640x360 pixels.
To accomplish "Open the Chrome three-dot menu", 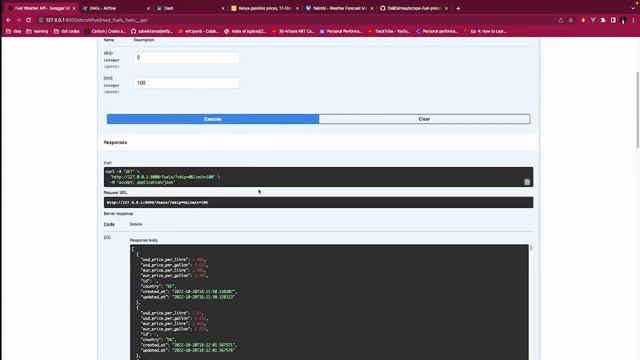I will pyautogui.click(x=633, y=20).
